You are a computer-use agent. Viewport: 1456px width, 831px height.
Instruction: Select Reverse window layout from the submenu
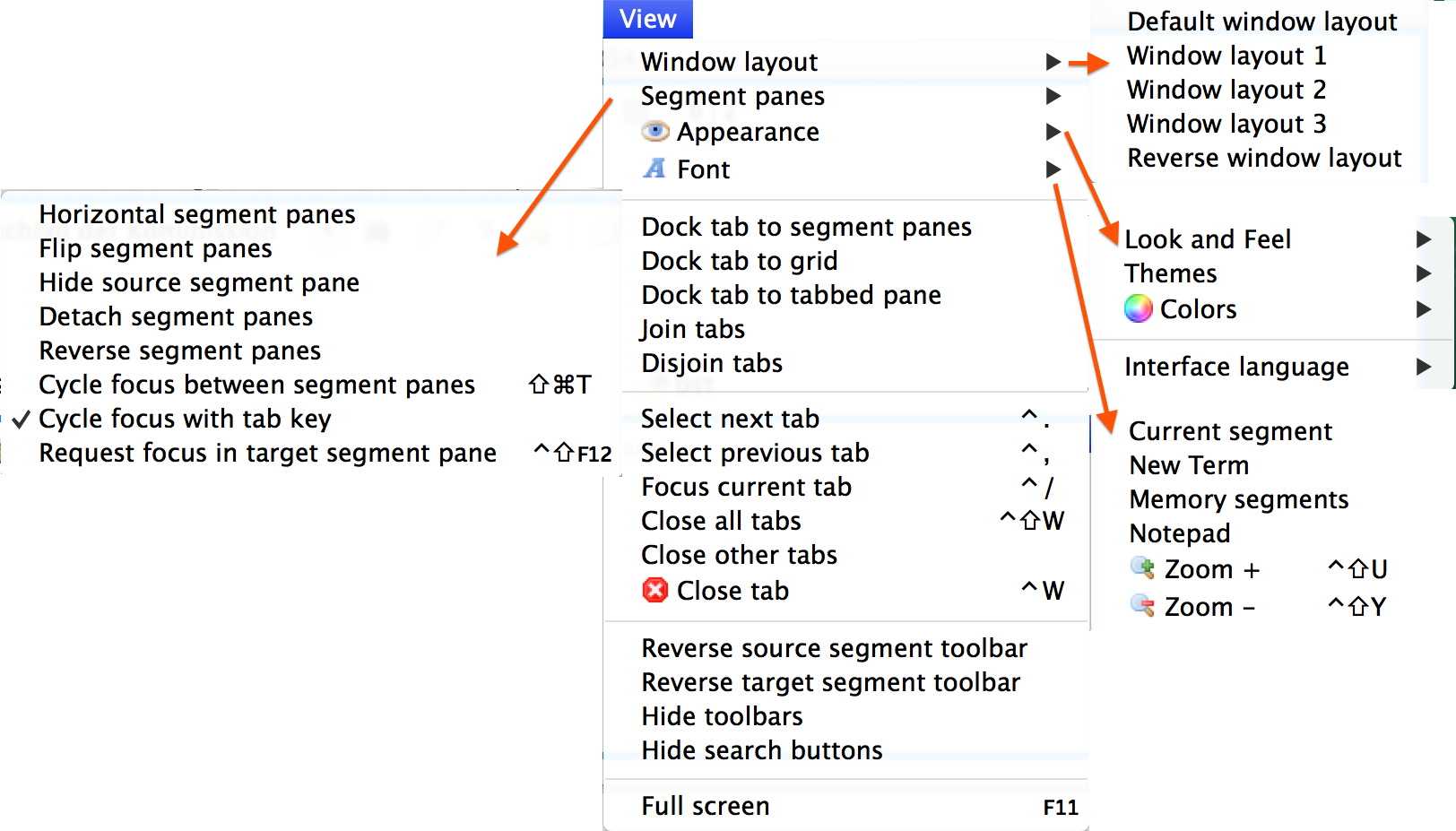1264,157
